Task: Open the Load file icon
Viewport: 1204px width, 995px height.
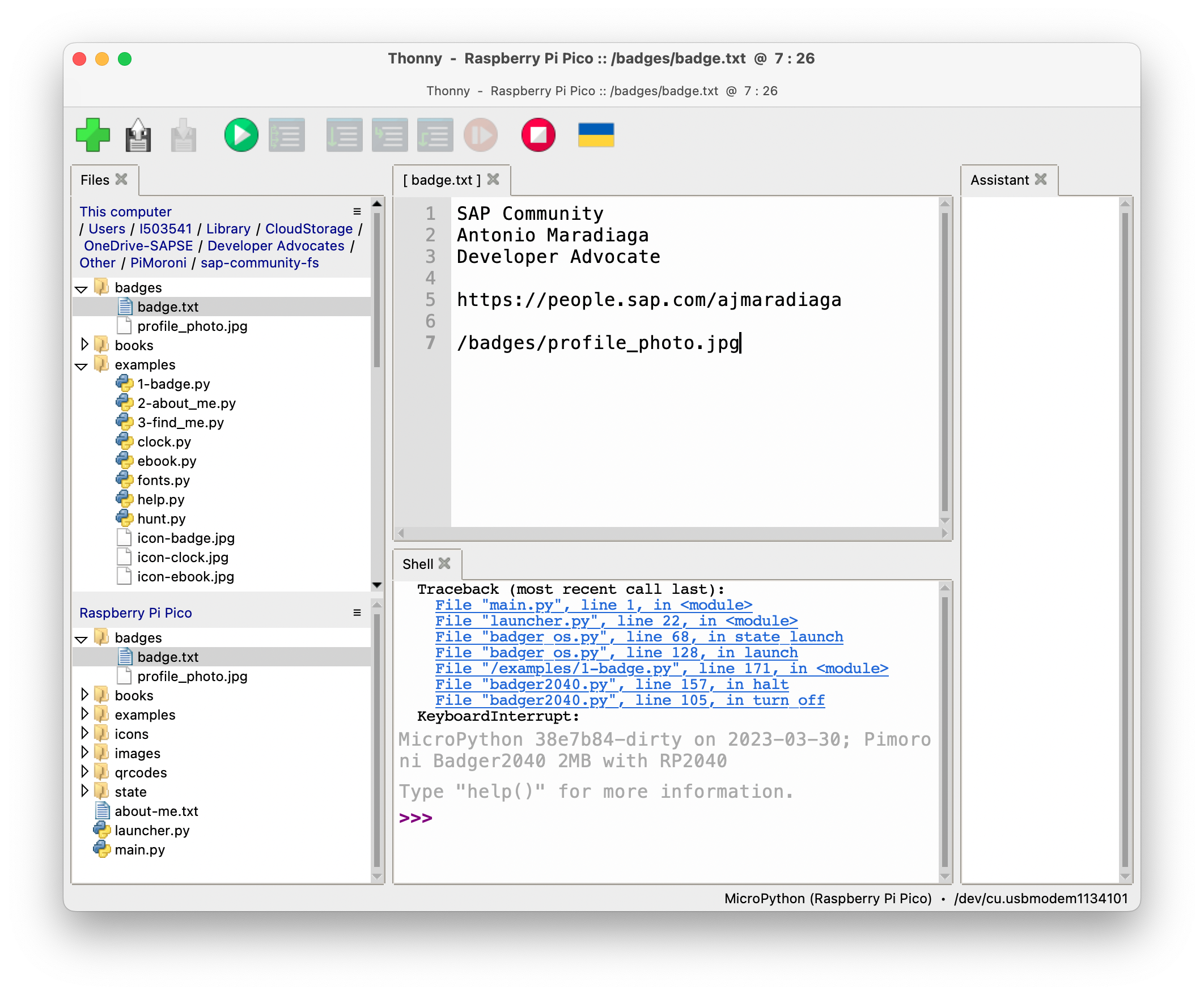Action: coord(184,135)
